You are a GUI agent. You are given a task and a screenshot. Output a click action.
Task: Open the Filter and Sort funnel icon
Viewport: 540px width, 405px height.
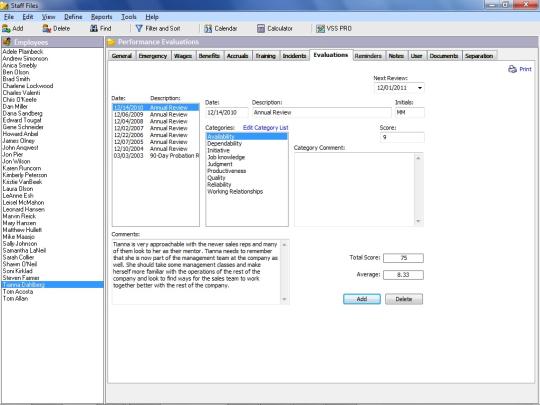(x=139, y=29)
